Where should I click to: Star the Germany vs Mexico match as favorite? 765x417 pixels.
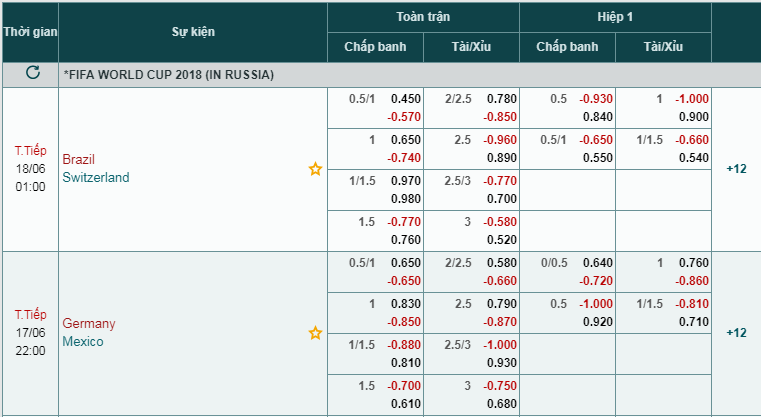click(x=315, y=333)
